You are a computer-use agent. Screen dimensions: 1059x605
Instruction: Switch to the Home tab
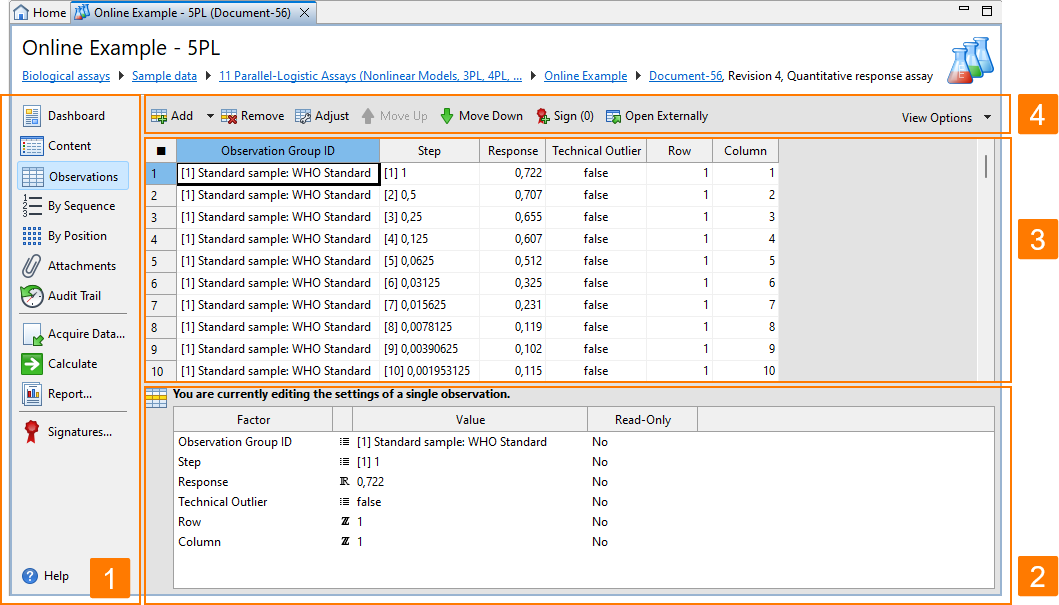tap(41, 12)
